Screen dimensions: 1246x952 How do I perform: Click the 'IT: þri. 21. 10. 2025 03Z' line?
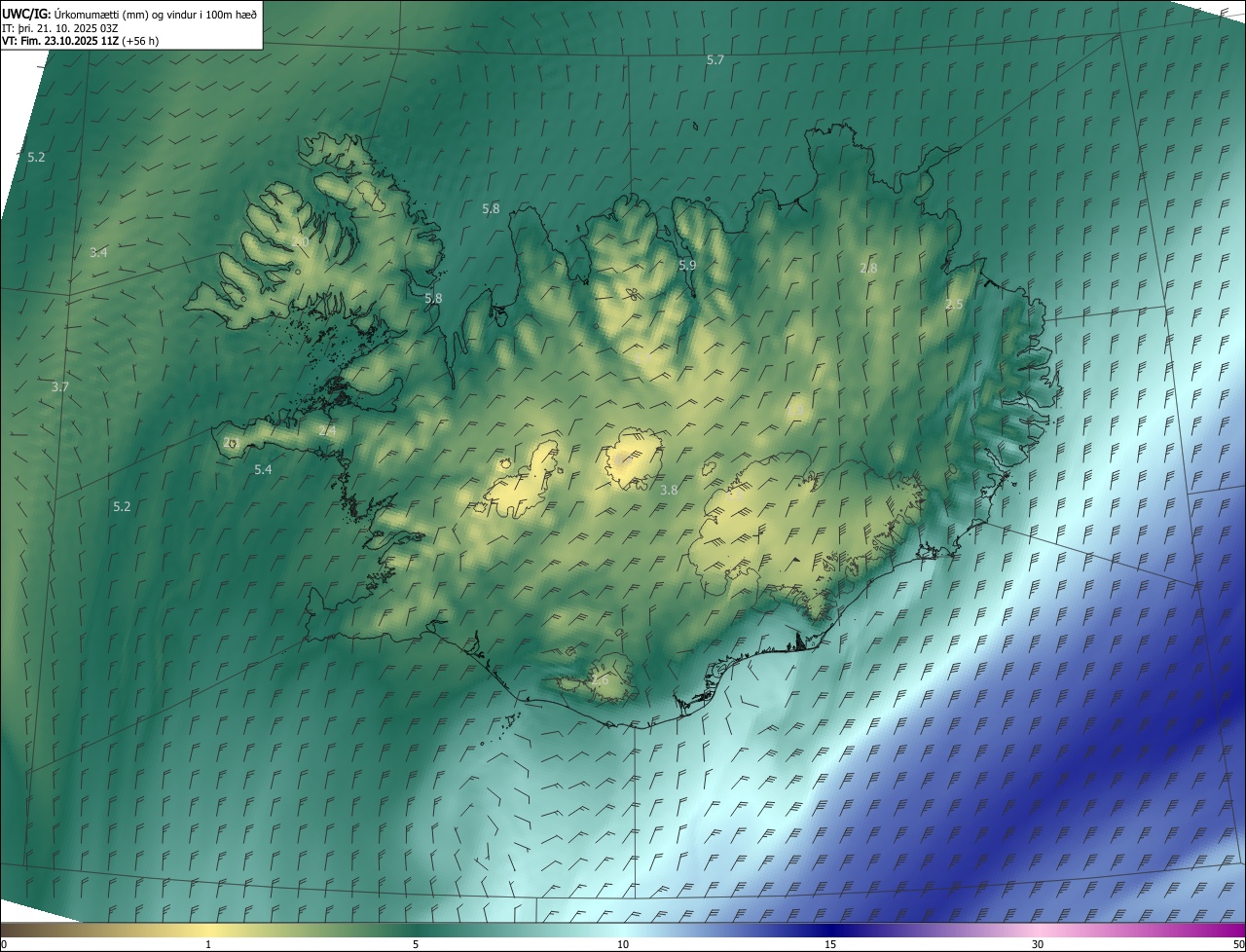click(59, 27)
